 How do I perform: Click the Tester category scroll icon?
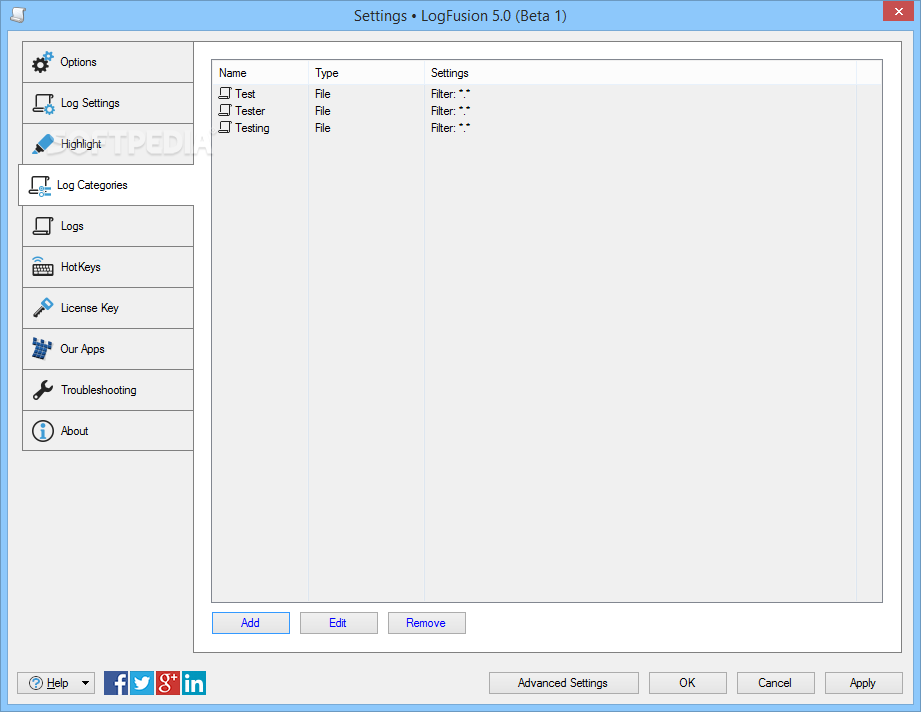pyautogui.click(x=225, y=110)
